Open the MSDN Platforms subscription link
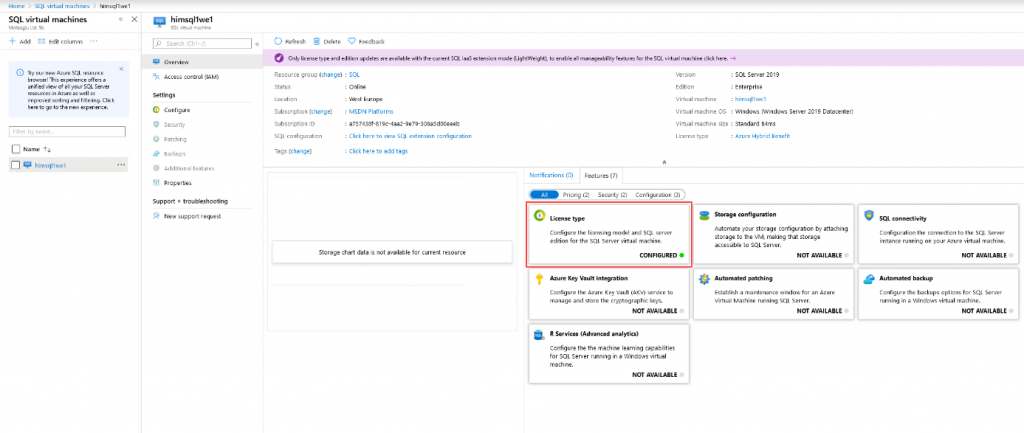 tap(371, 112)
